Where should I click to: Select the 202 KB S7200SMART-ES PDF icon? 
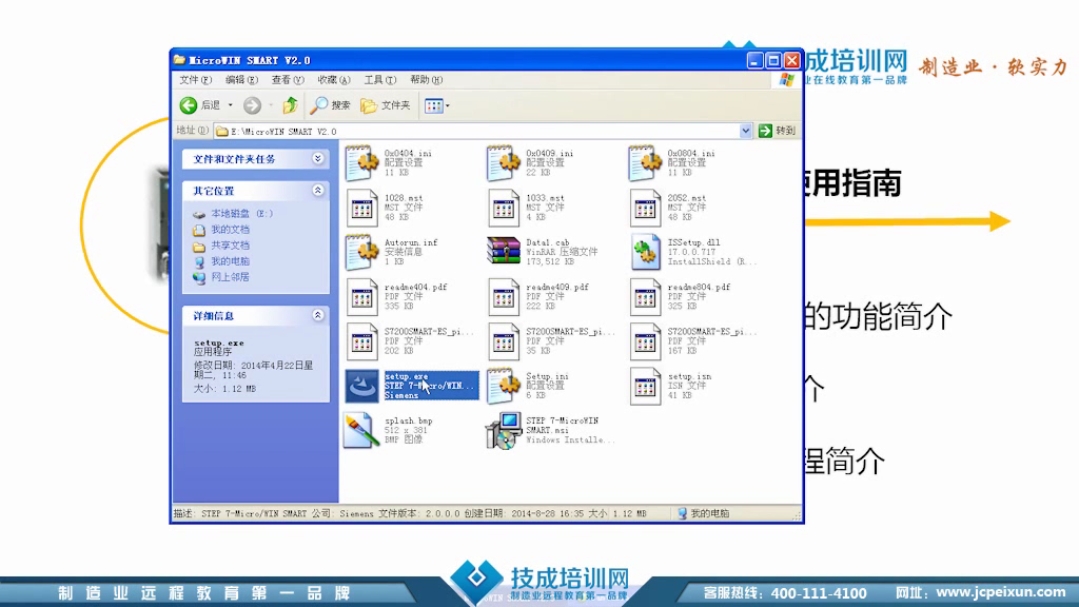[x=362, y=341]
